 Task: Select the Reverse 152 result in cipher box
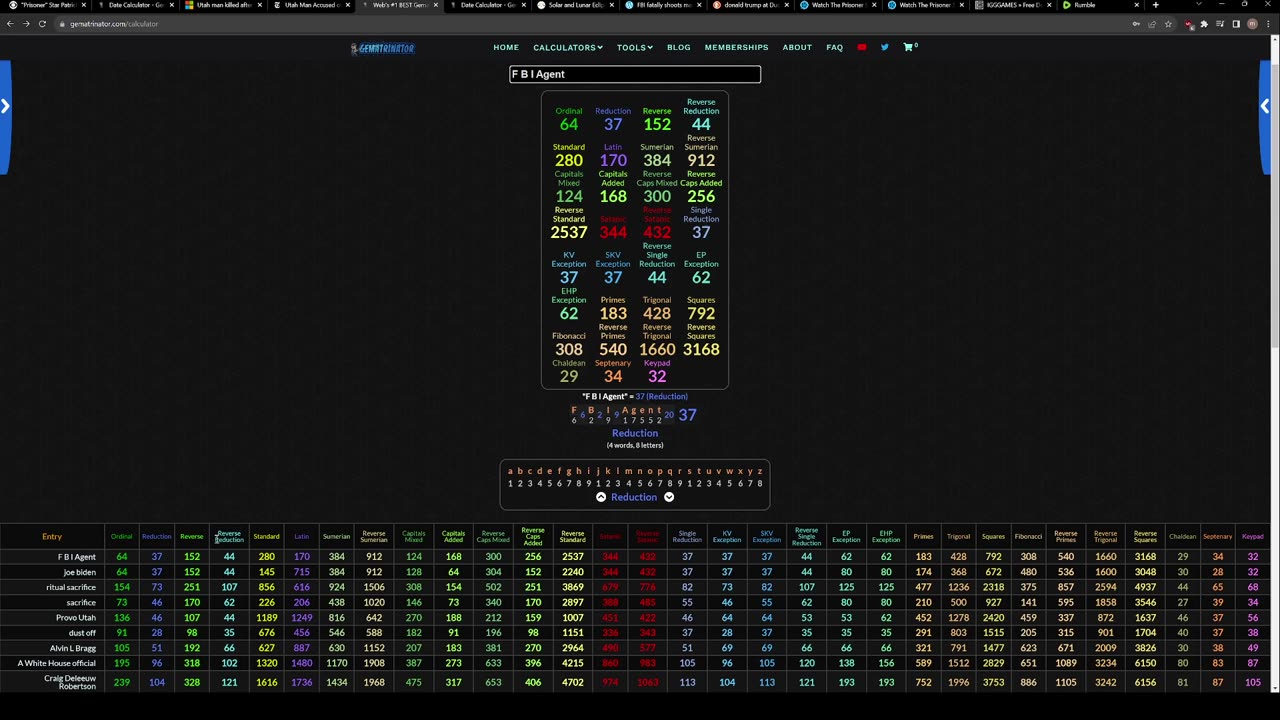click(657, 120)
